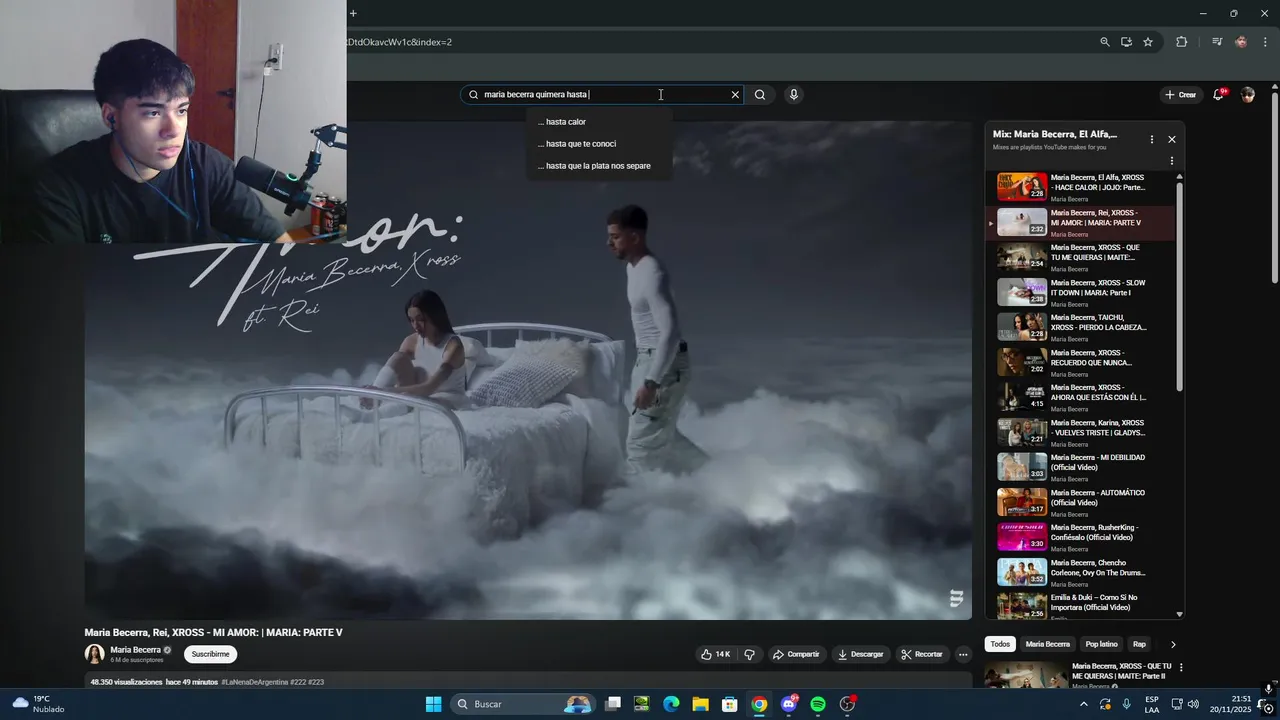Click the playlist panel scrollbar
This screenshot has width=1280, height=720.
(x=1179, y=285)
